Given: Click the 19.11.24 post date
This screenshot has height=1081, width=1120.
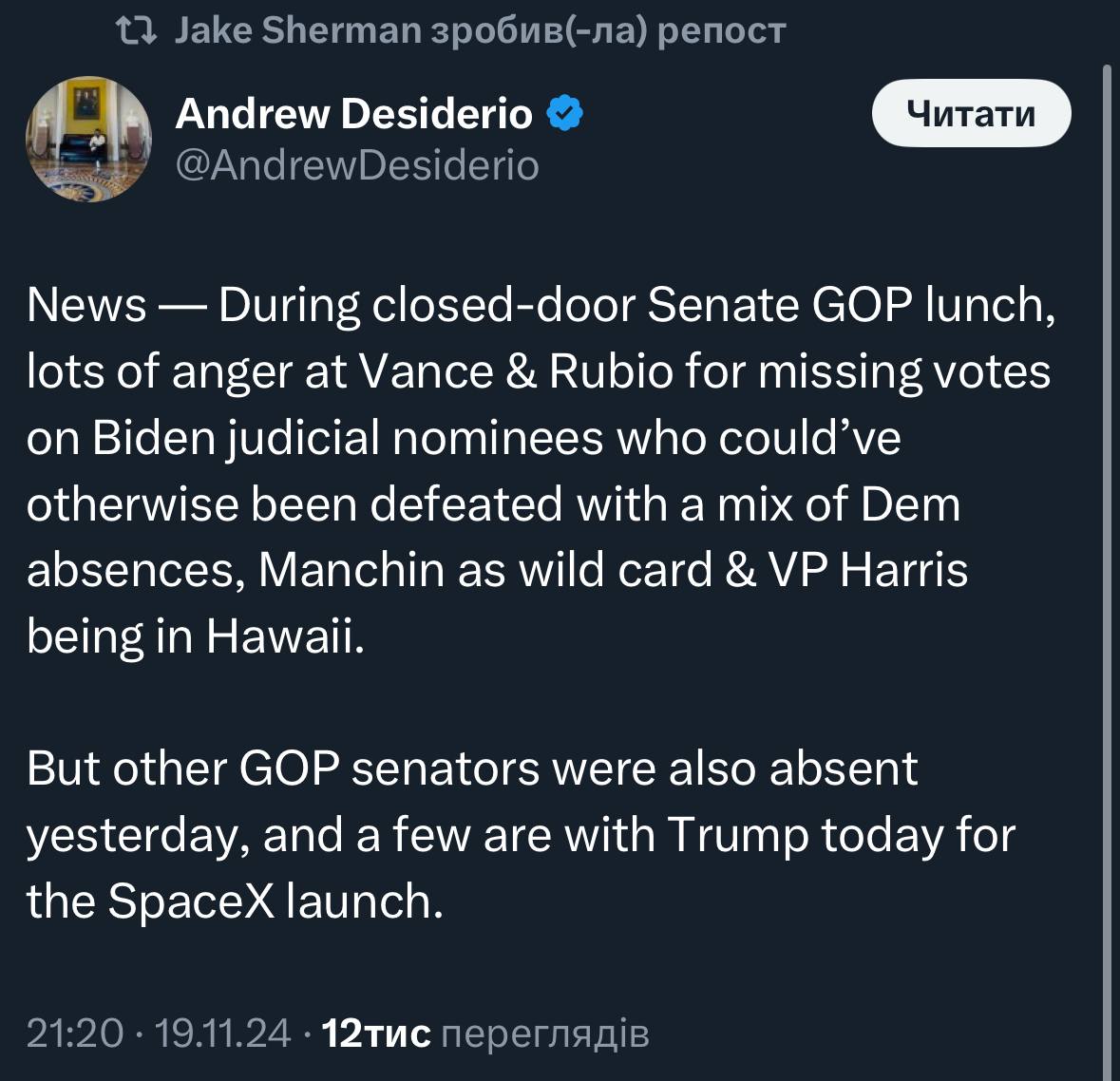Looking at the screenshot, I should (222, 1033).
